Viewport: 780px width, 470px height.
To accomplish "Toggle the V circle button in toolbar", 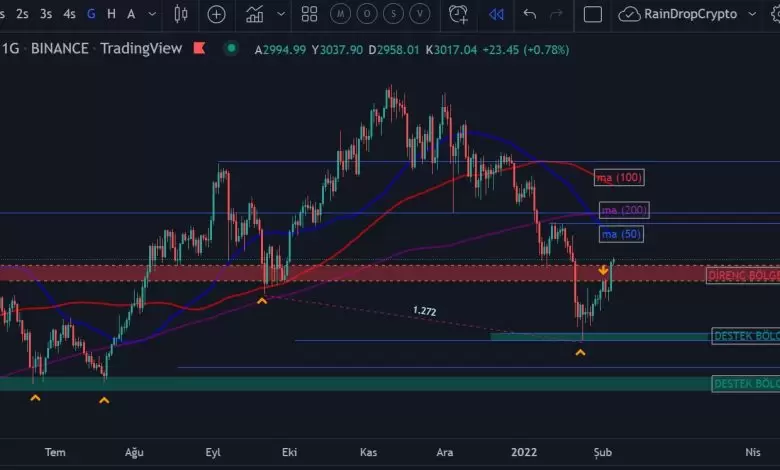I will (x=421, y=14).
